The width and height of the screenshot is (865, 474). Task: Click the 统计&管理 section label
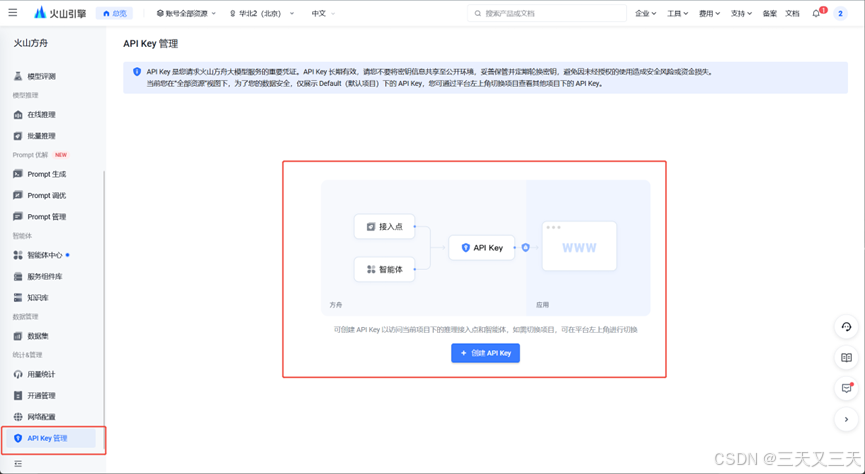pos(28,355)
